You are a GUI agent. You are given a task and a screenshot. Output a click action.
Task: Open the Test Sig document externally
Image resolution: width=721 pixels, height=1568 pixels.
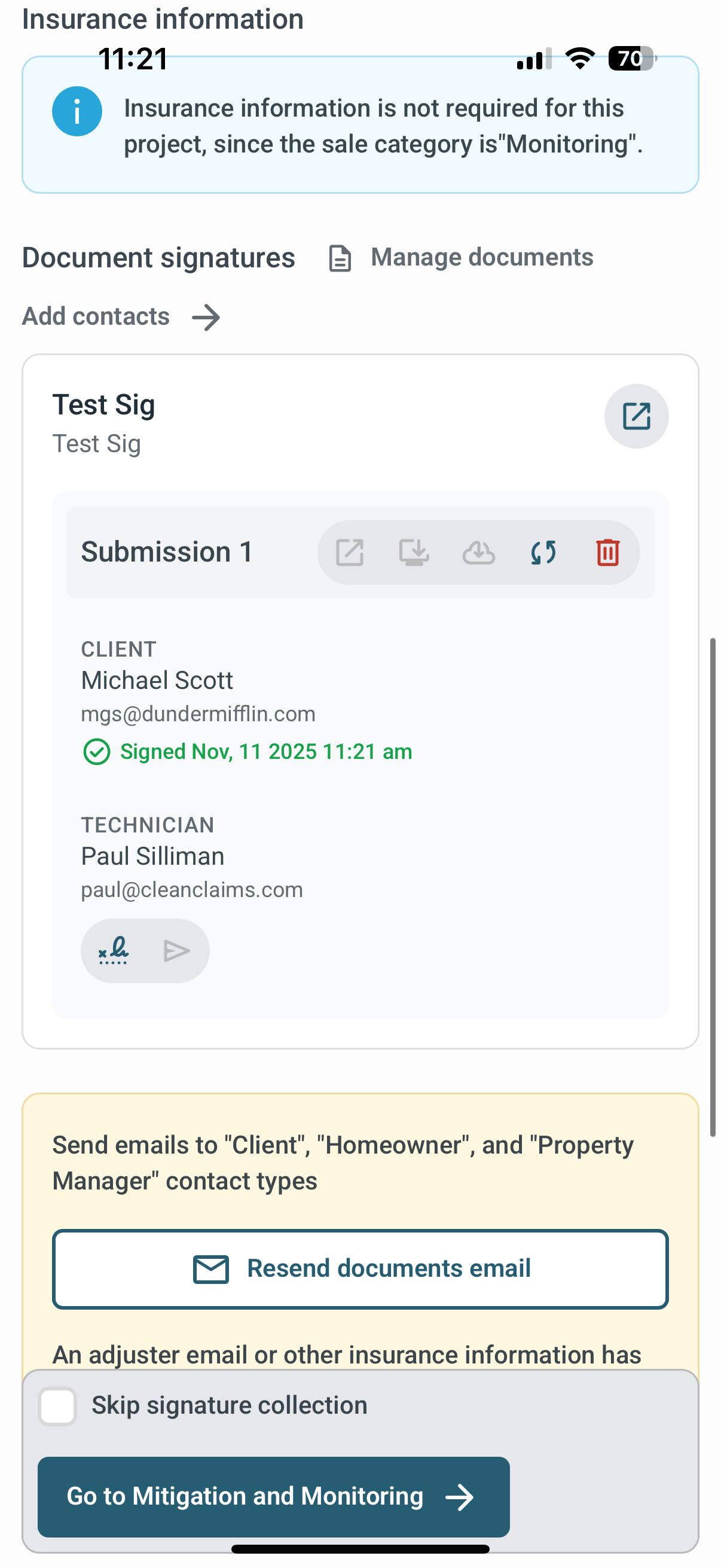[636, 416]
